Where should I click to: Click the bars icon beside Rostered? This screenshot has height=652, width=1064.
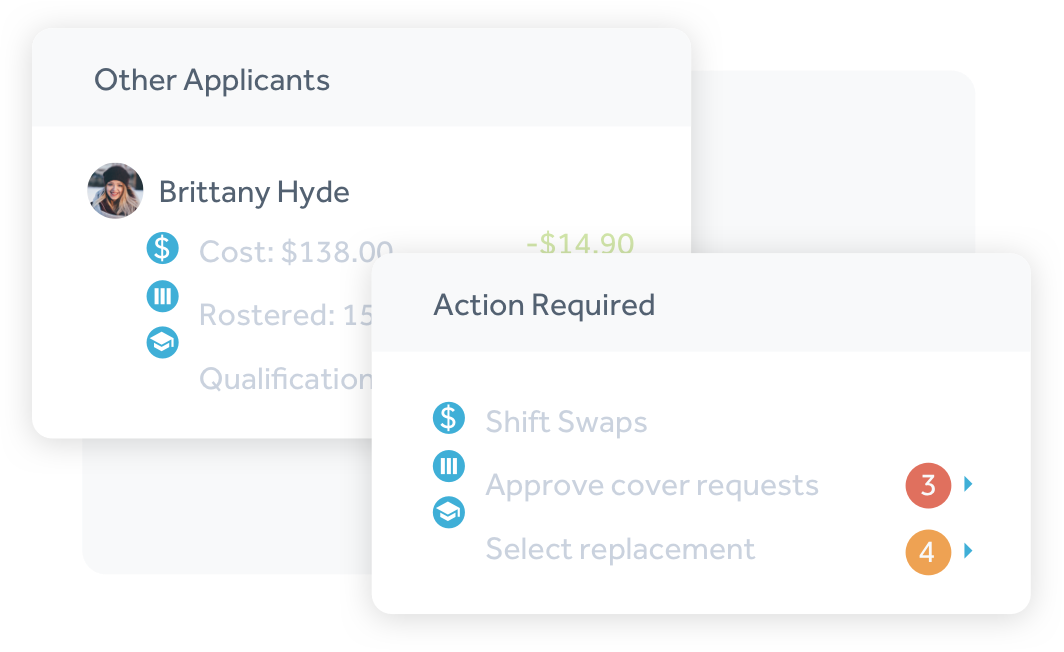[163, 296]
